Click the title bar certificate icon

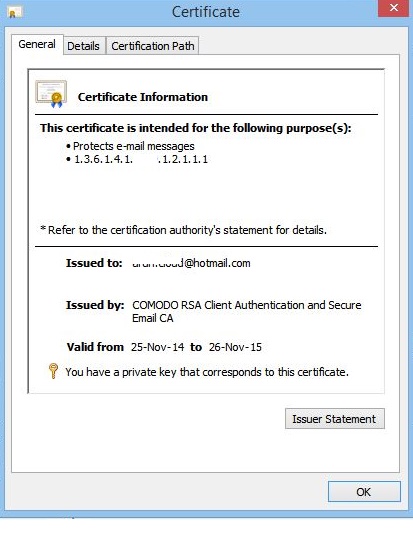click(x=14, y=12)
